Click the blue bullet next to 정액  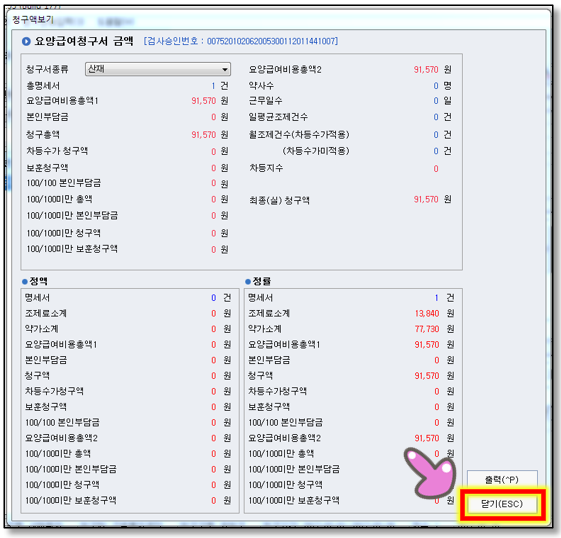coord(25,282)
